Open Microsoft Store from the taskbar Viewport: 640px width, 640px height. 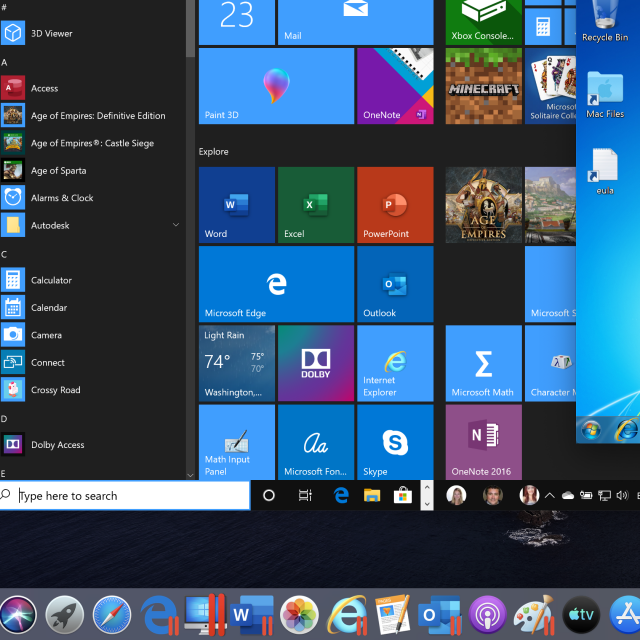click(402, 496)
